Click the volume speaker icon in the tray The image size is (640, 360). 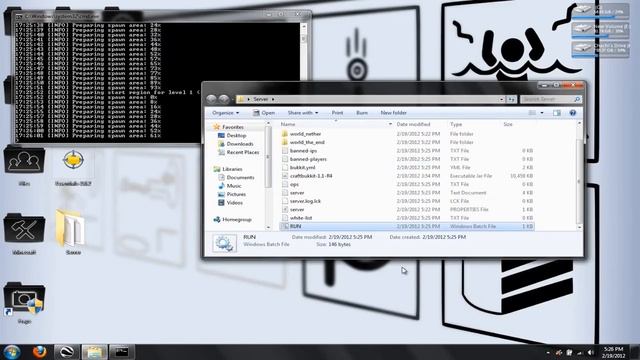(x=590, y=352)
